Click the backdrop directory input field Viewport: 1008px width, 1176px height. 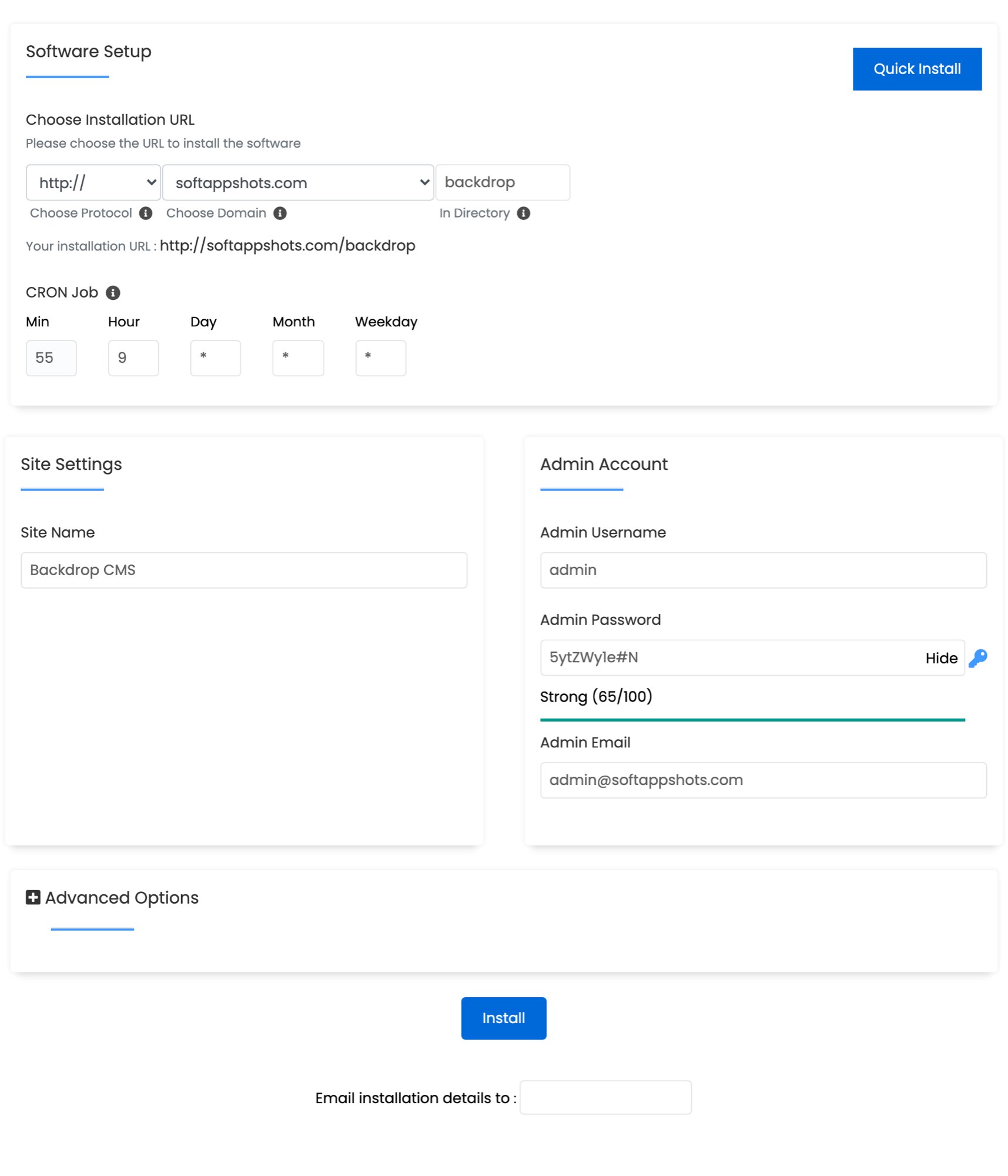tap(503, 182)
